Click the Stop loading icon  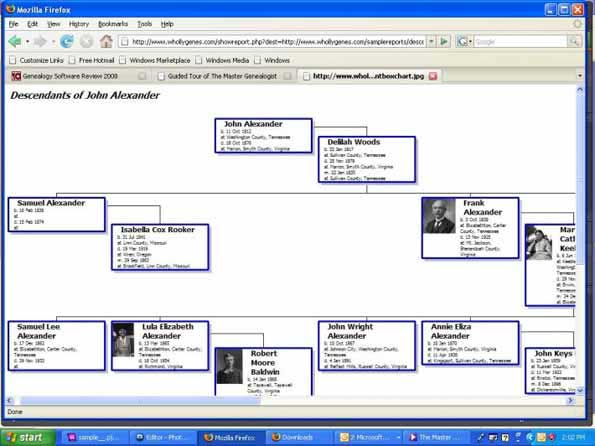[x=87, y=41]
